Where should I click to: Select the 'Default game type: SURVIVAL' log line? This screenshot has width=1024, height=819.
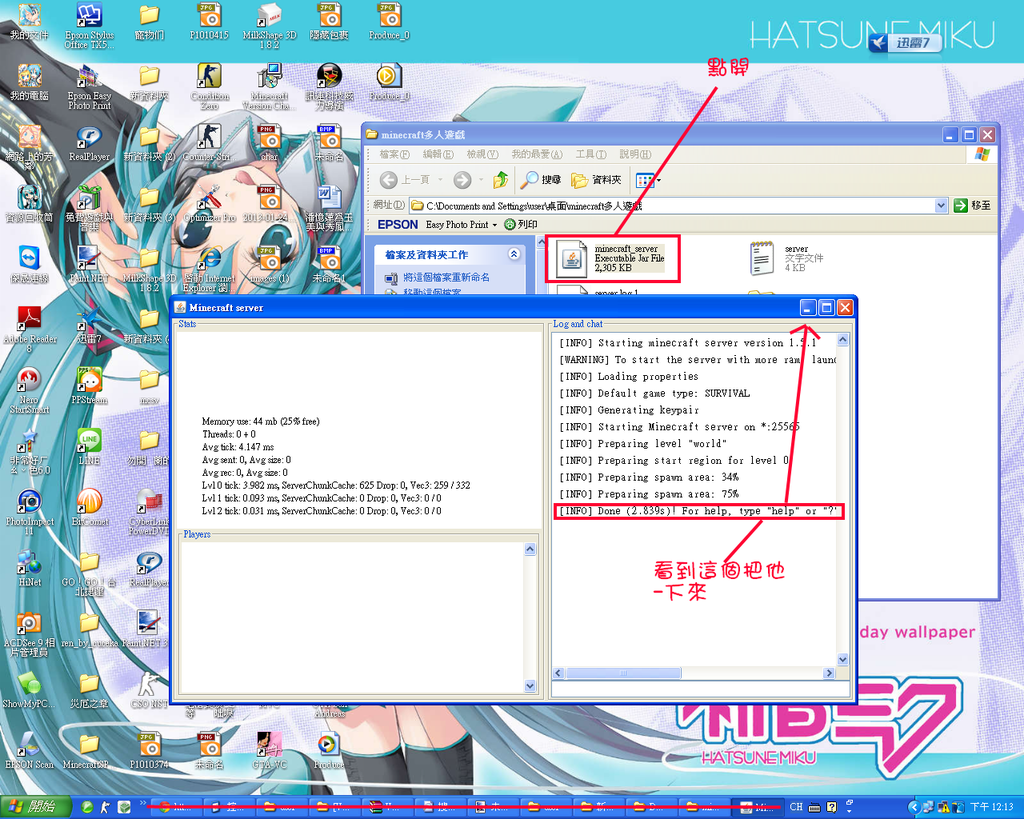pos(654,393)
